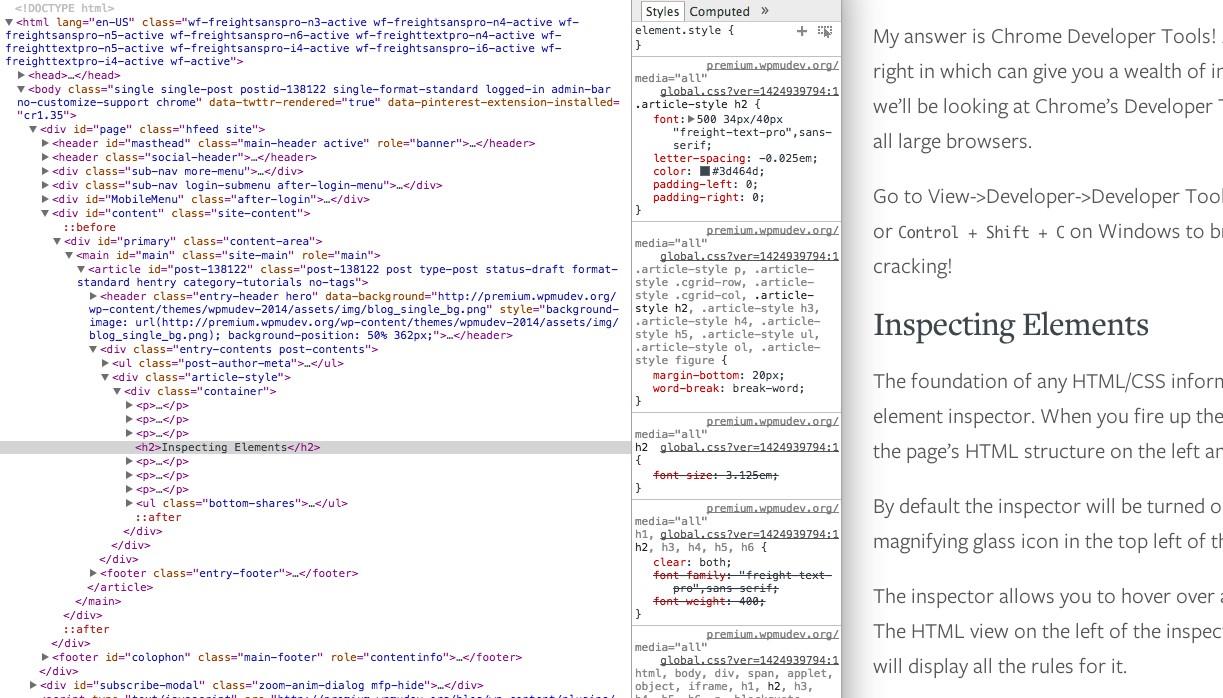Expand the sub-nav more-menu div
The width and height of the screenshot is (1223, 698).
45,172
